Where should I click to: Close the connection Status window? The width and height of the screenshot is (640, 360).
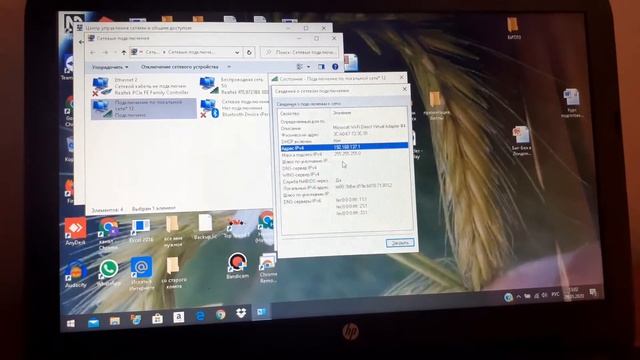[x=402, y=77]
